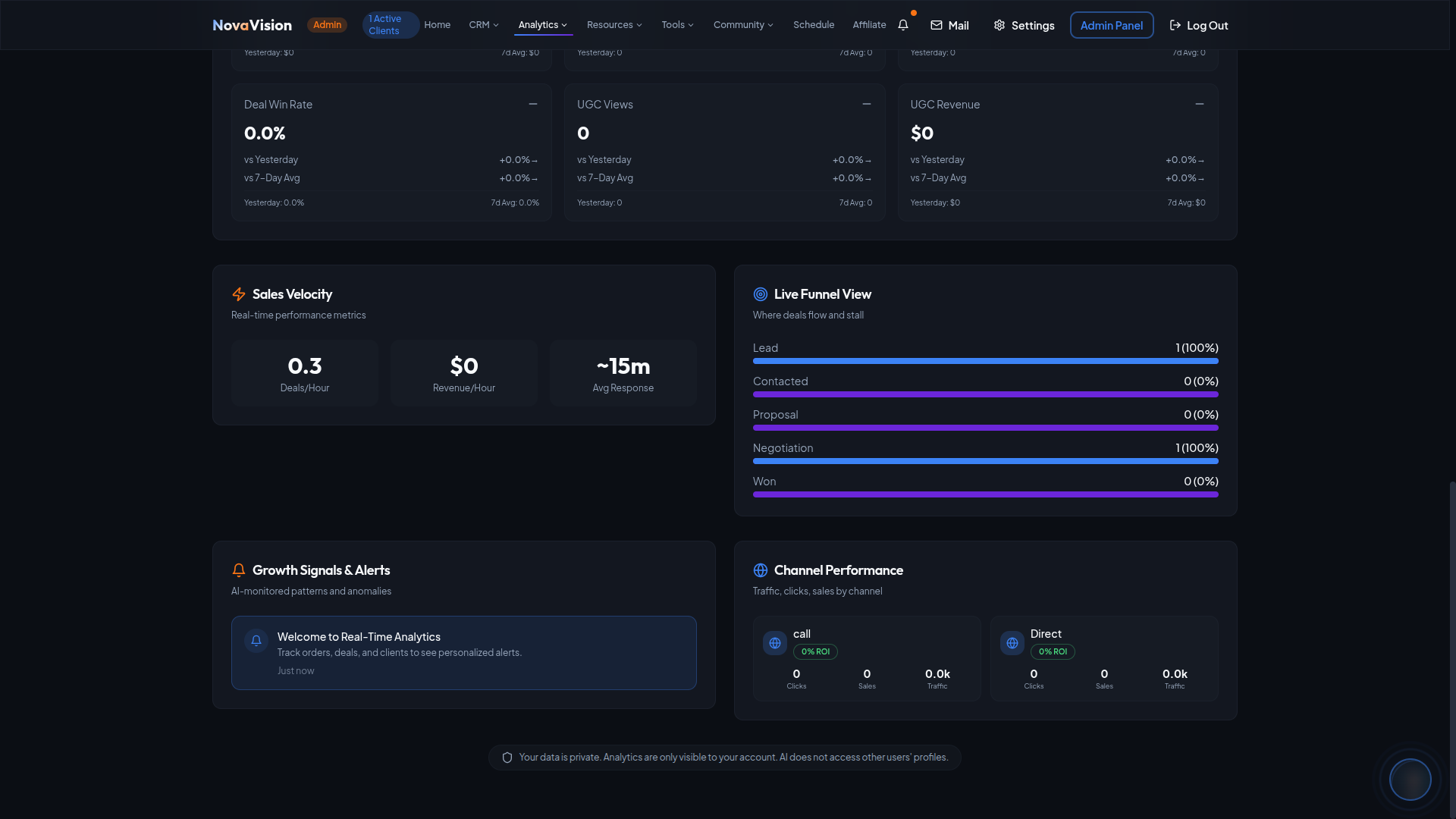Click the Sales Velocity lightning bolt icon
The image size is (1456, 819).
239,294
